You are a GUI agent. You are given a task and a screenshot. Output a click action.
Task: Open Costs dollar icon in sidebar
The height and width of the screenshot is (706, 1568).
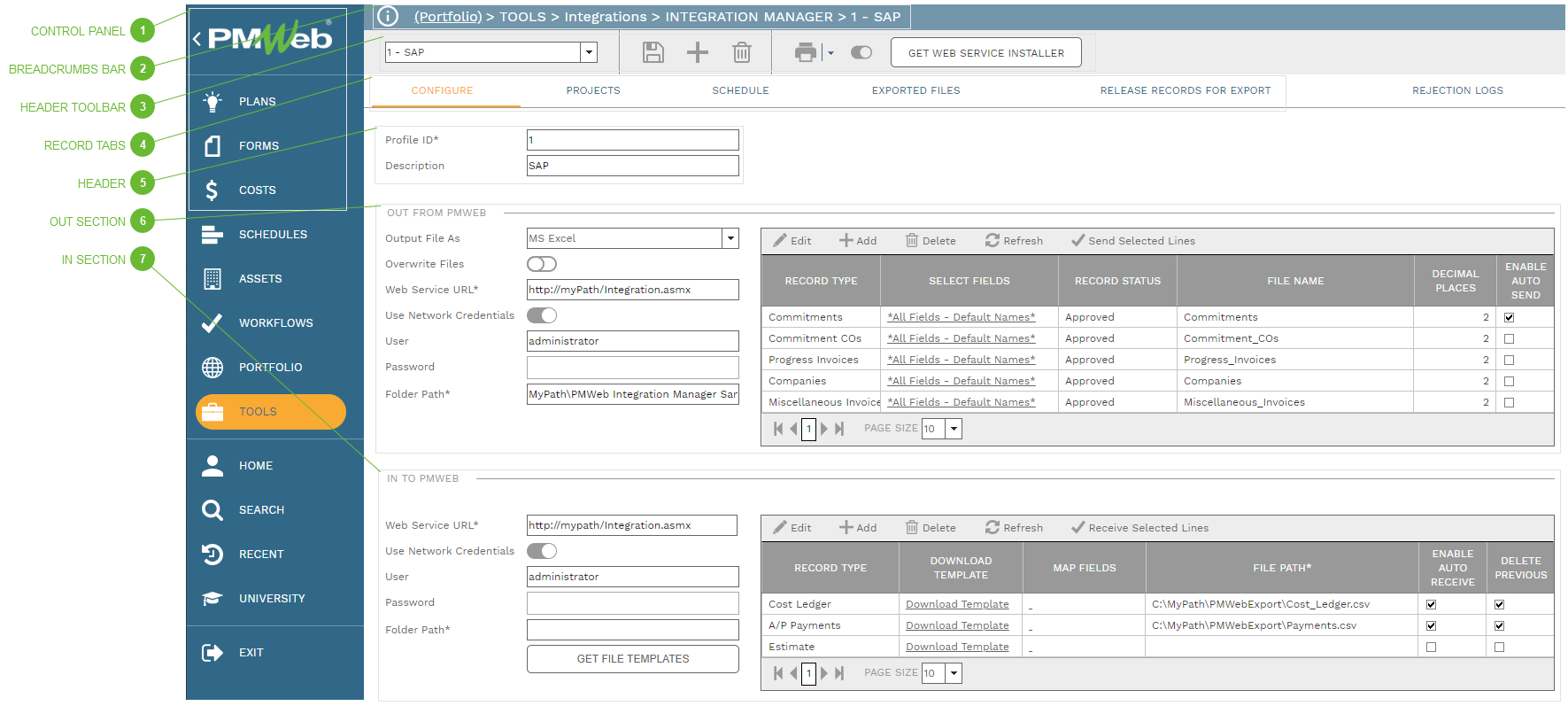pos(212,190)
